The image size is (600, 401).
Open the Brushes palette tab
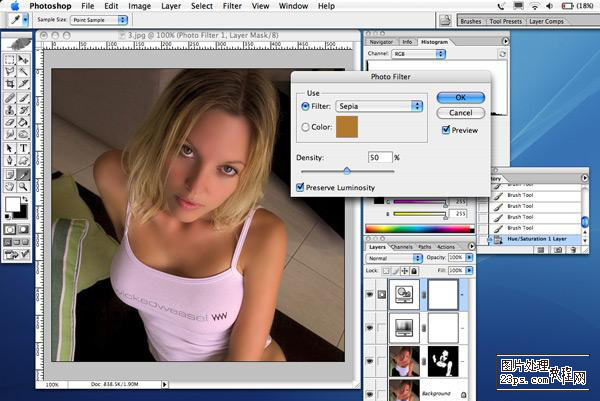click(x=471, y=21)
